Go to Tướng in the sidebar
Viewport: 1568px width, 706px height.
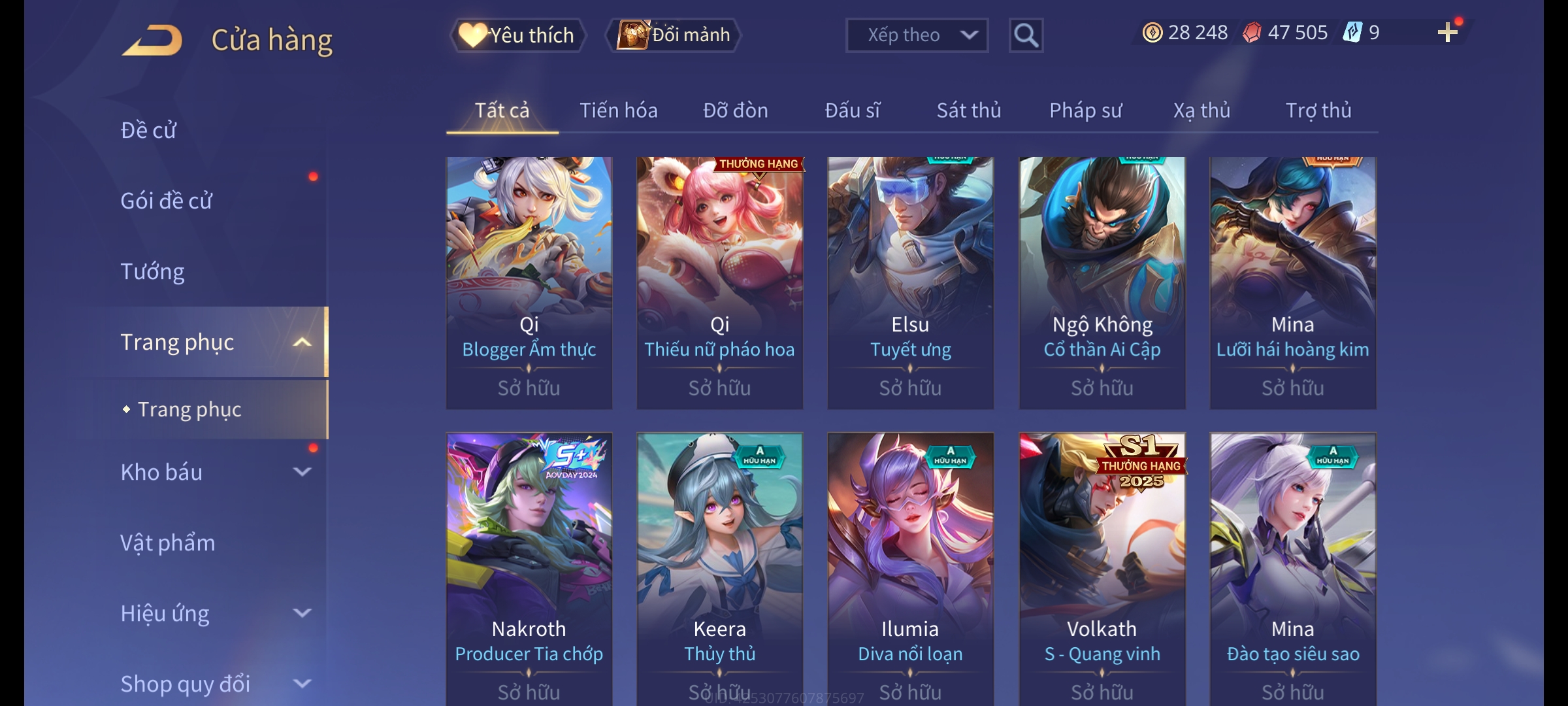152,271
